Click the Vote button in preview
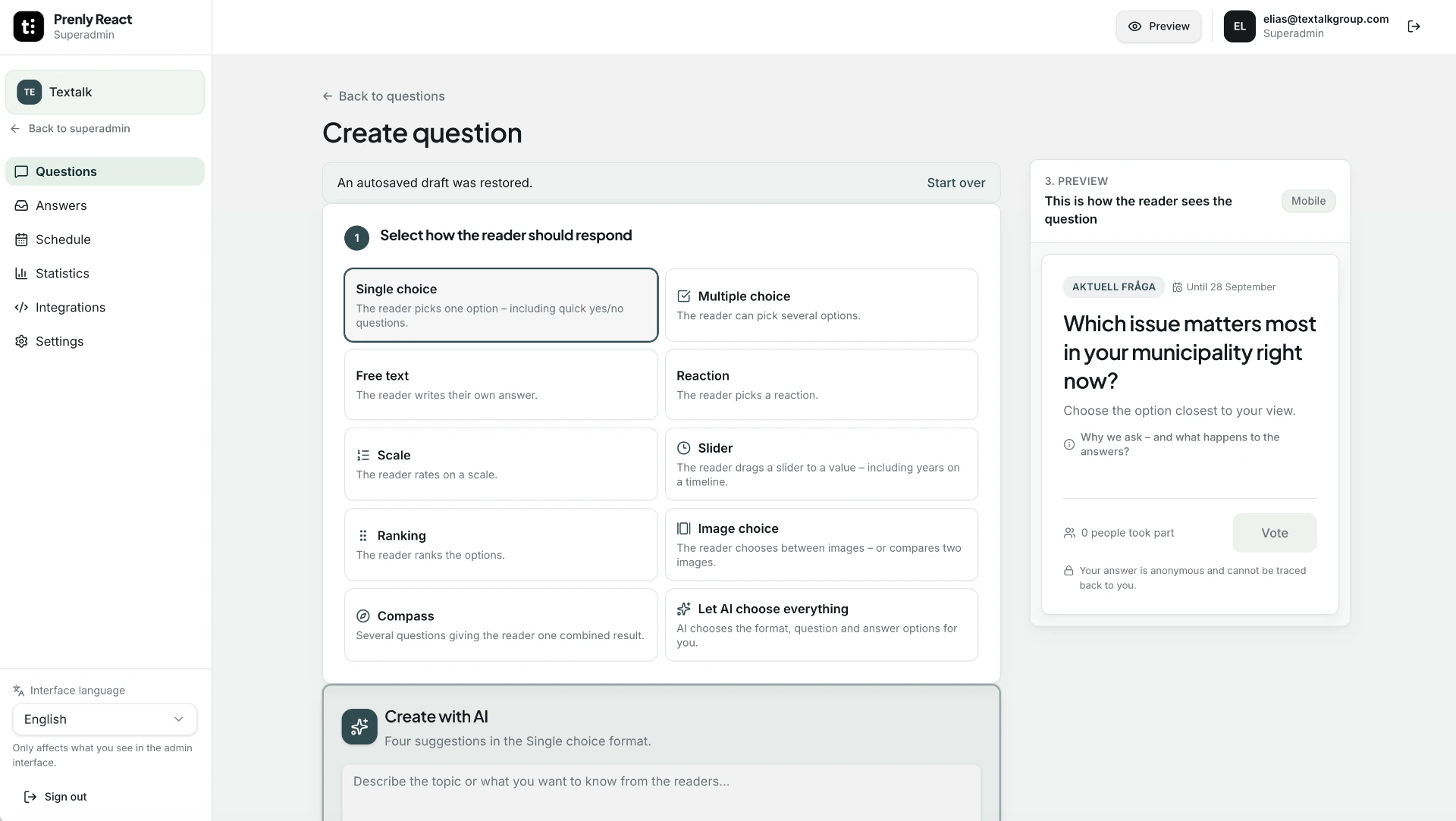The width and height of the screenshot is (1456, 821). (1274, 533)
